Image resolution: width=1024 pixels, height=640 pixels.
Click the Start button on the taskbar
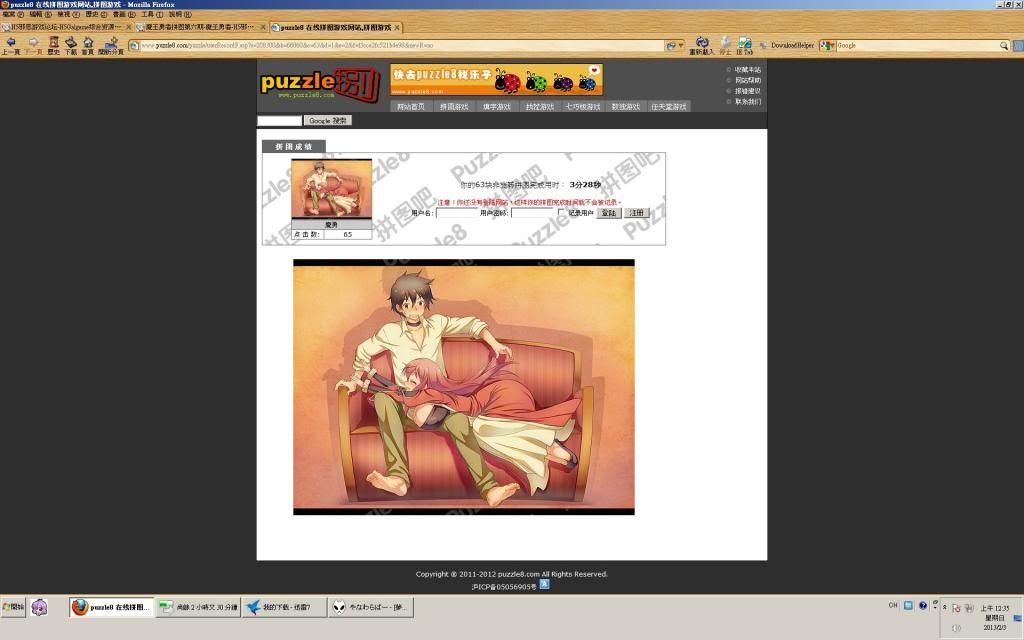coord(14,607)
